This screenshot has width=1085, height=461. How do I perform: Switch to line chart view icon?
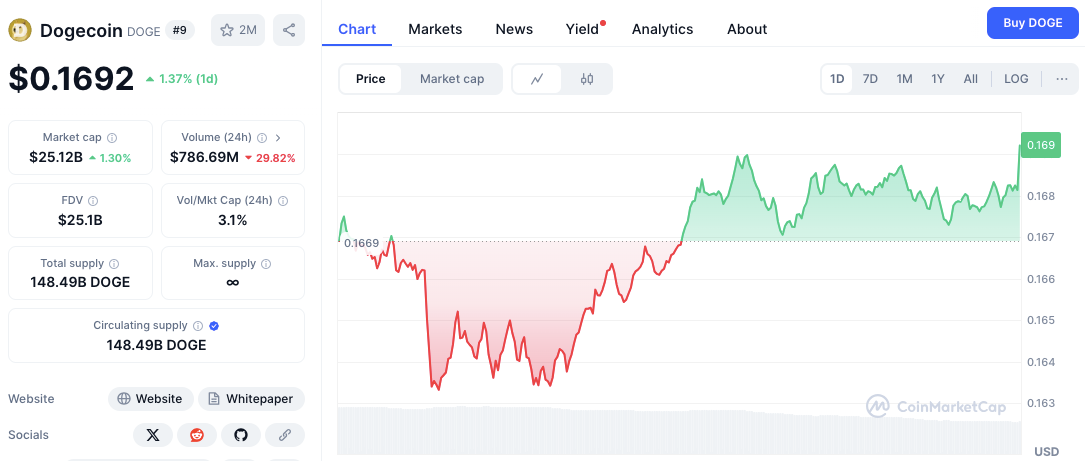pos(537,79)
